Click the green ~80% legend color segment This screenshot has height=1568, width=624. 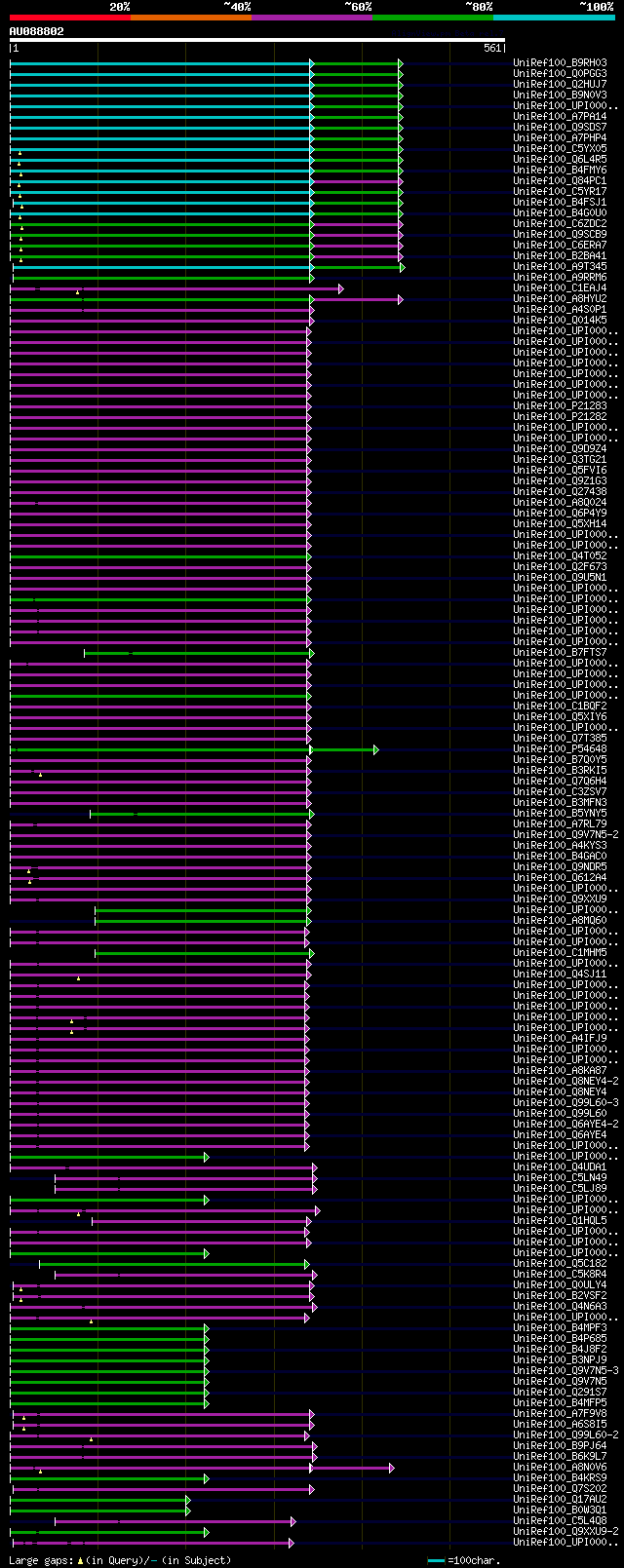click(x=432, y=18)
